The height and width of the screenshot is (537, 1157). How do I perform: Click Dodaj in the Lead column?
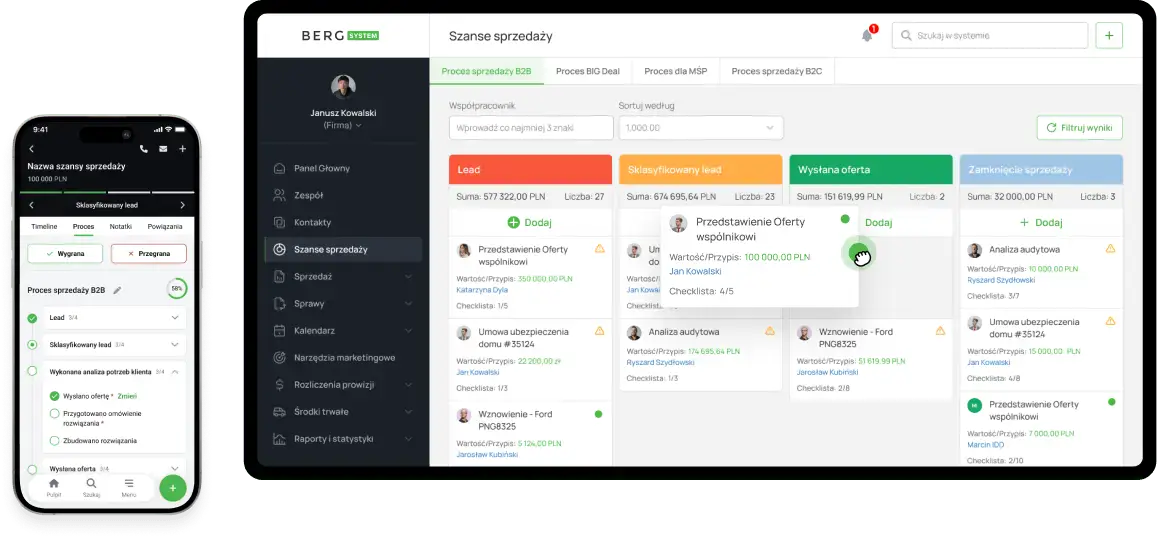click(530, 222)
